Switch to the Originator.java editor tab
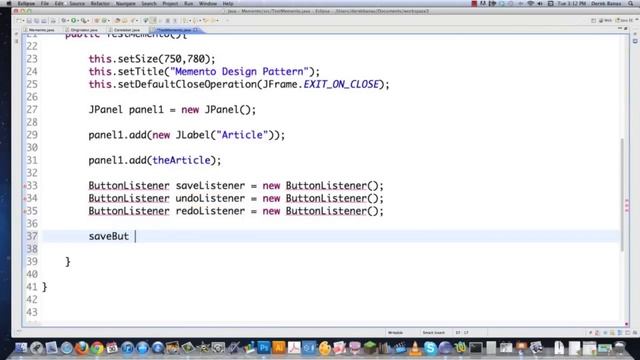This screenshot has width=640, height=360. 84,30
